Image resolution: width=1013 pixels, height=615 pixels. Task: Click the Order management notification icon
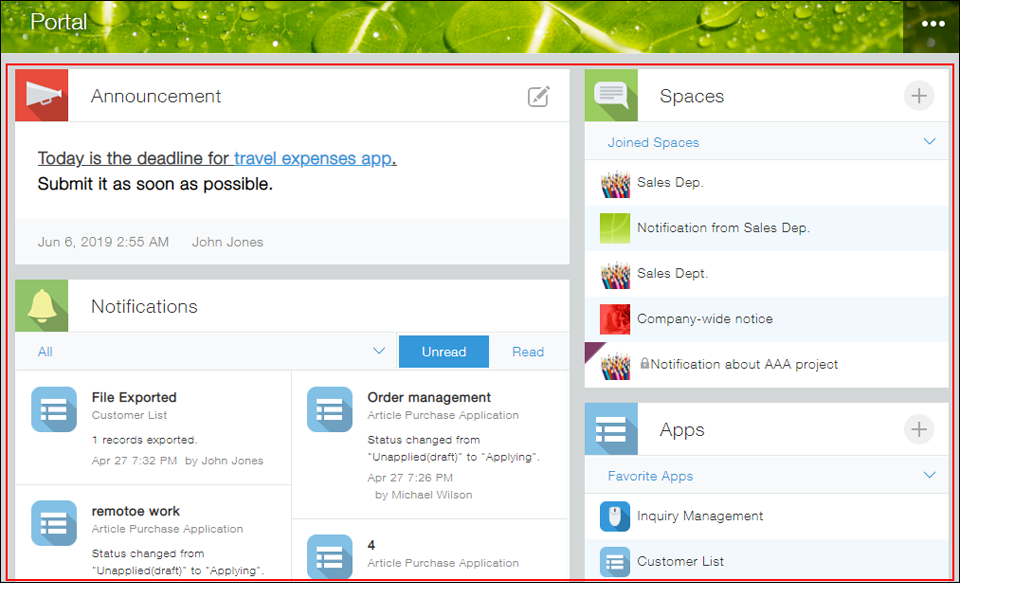pyautogui.click(x=329, y=409)
